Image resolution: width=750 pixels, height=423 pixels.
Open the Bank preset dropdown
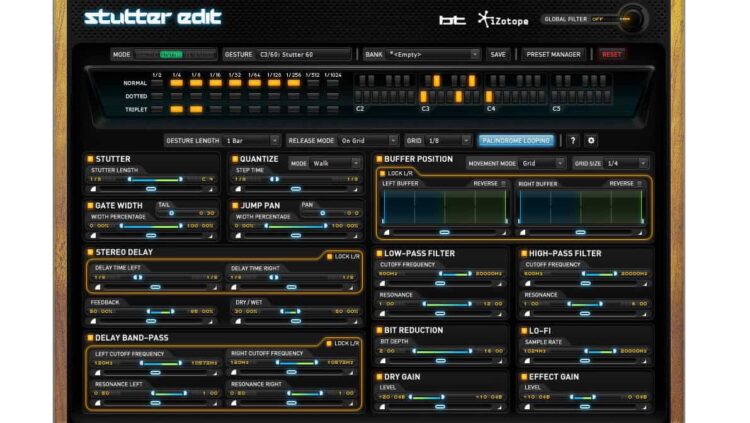433,55
